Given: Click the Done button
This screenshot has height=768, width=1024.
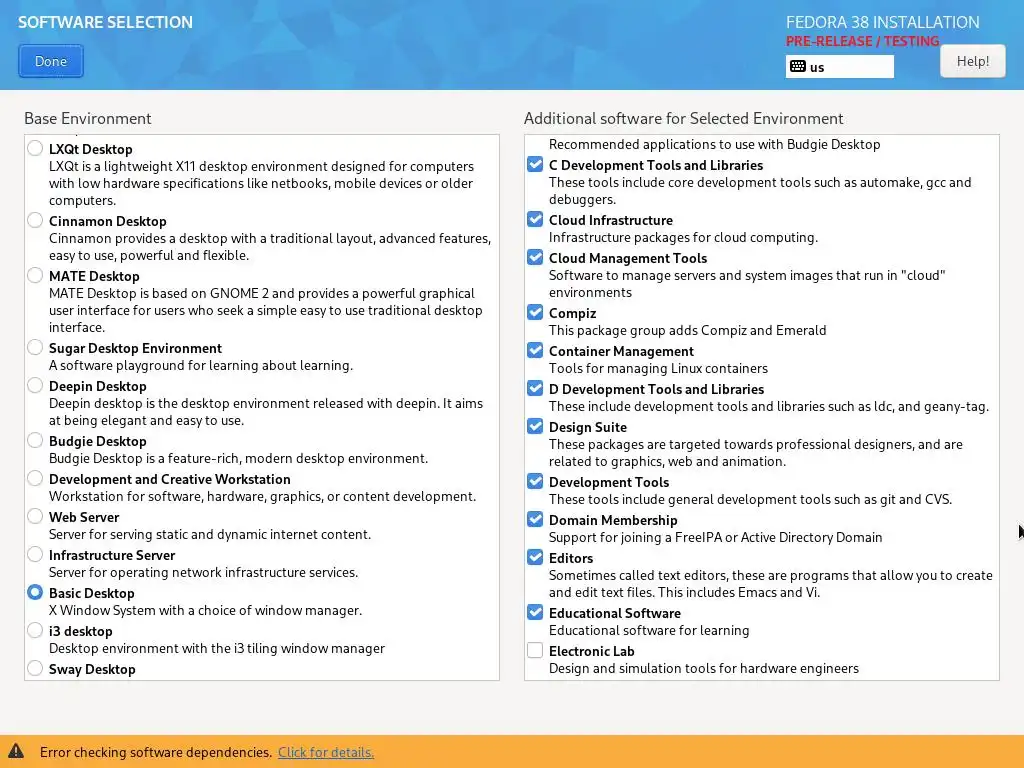Looking at the screenshot, I should pos(51,61).
